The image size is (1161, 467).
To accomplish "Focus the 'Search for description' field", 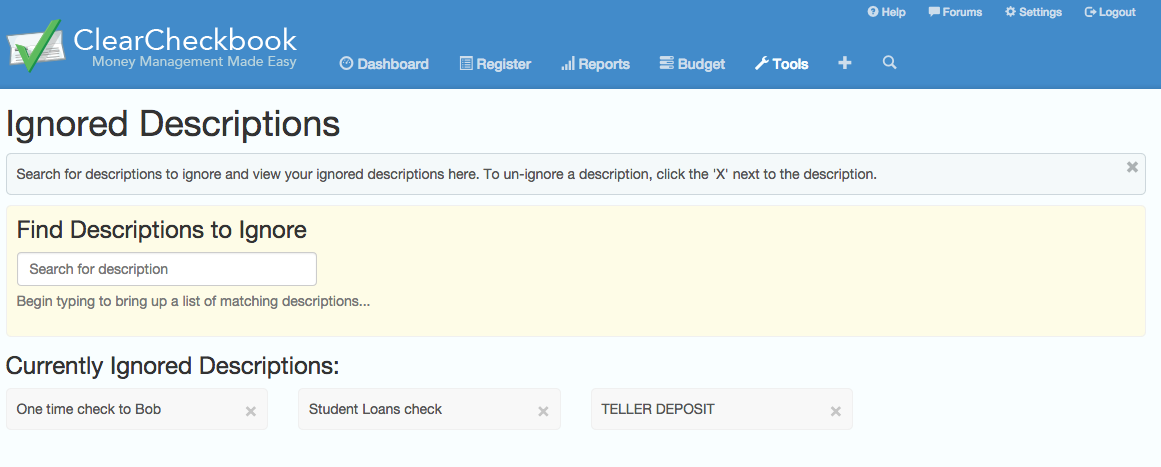I will tap(167, 269).
